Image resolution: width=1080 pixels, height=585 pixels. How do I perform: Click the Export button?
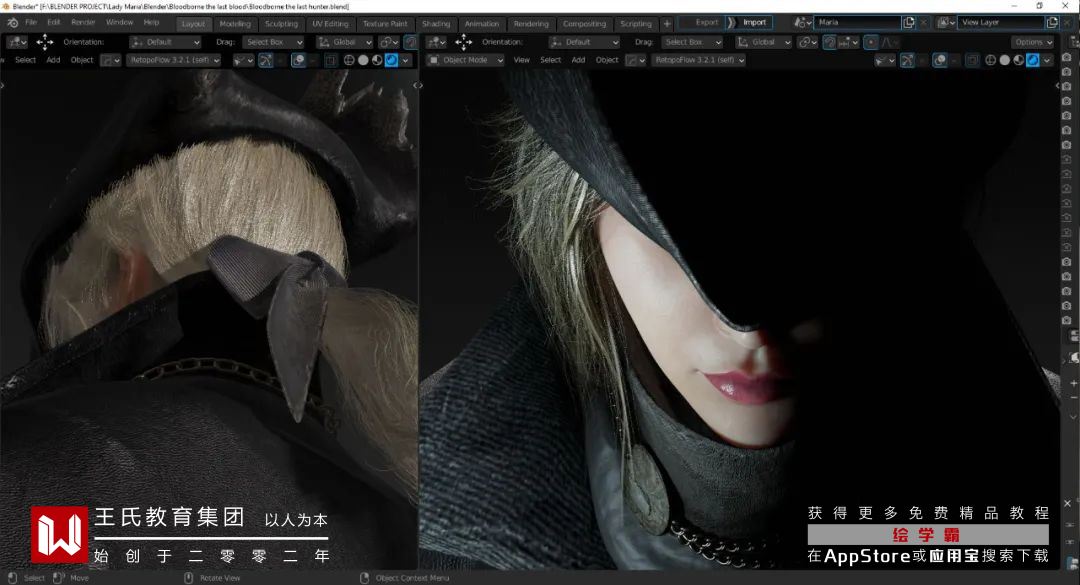click(x=706, y=22)
